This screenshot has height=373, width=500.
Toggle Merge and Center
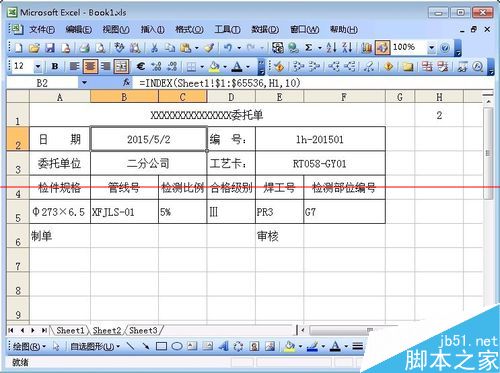121,67
